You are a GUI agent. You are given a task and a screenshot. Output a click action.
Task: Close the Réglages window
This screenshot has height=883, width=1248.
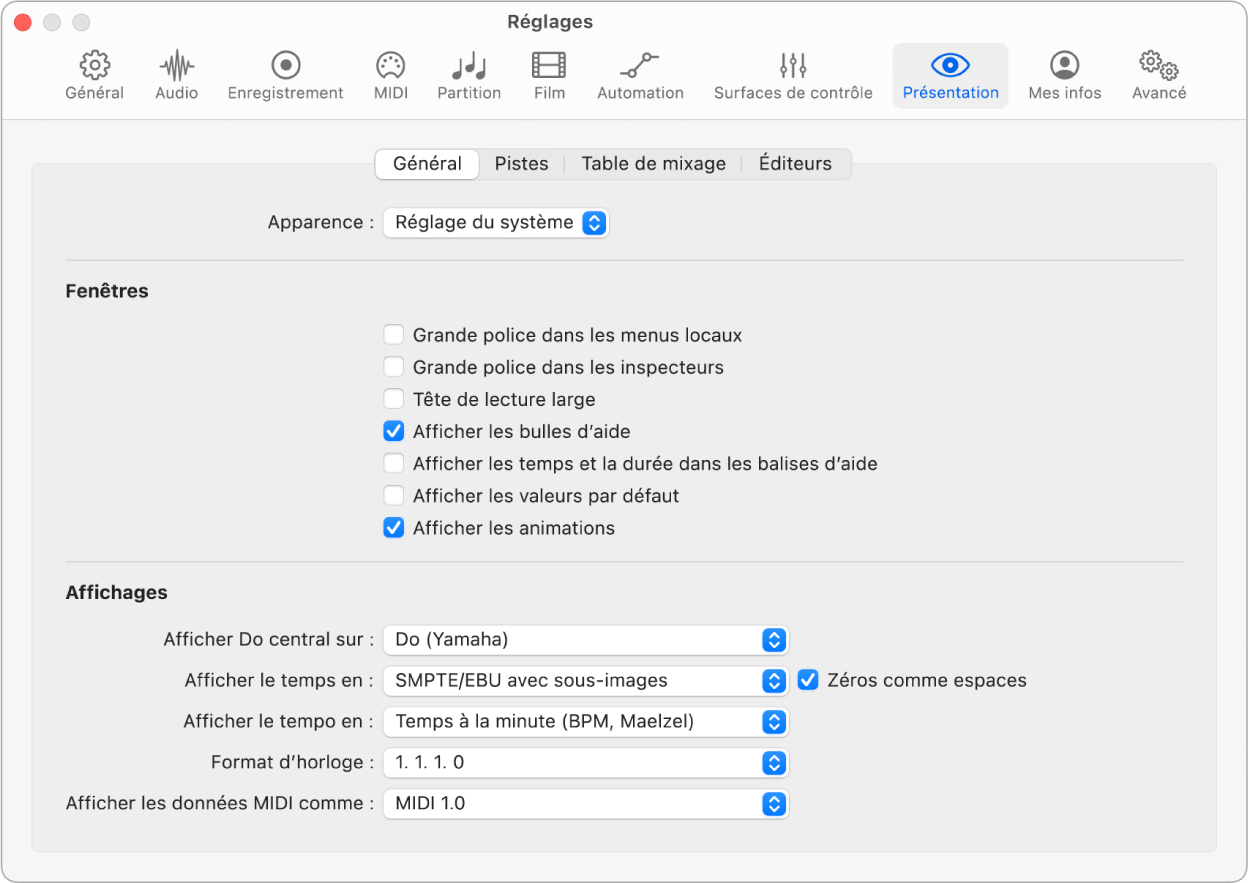[x=22, y=22]
